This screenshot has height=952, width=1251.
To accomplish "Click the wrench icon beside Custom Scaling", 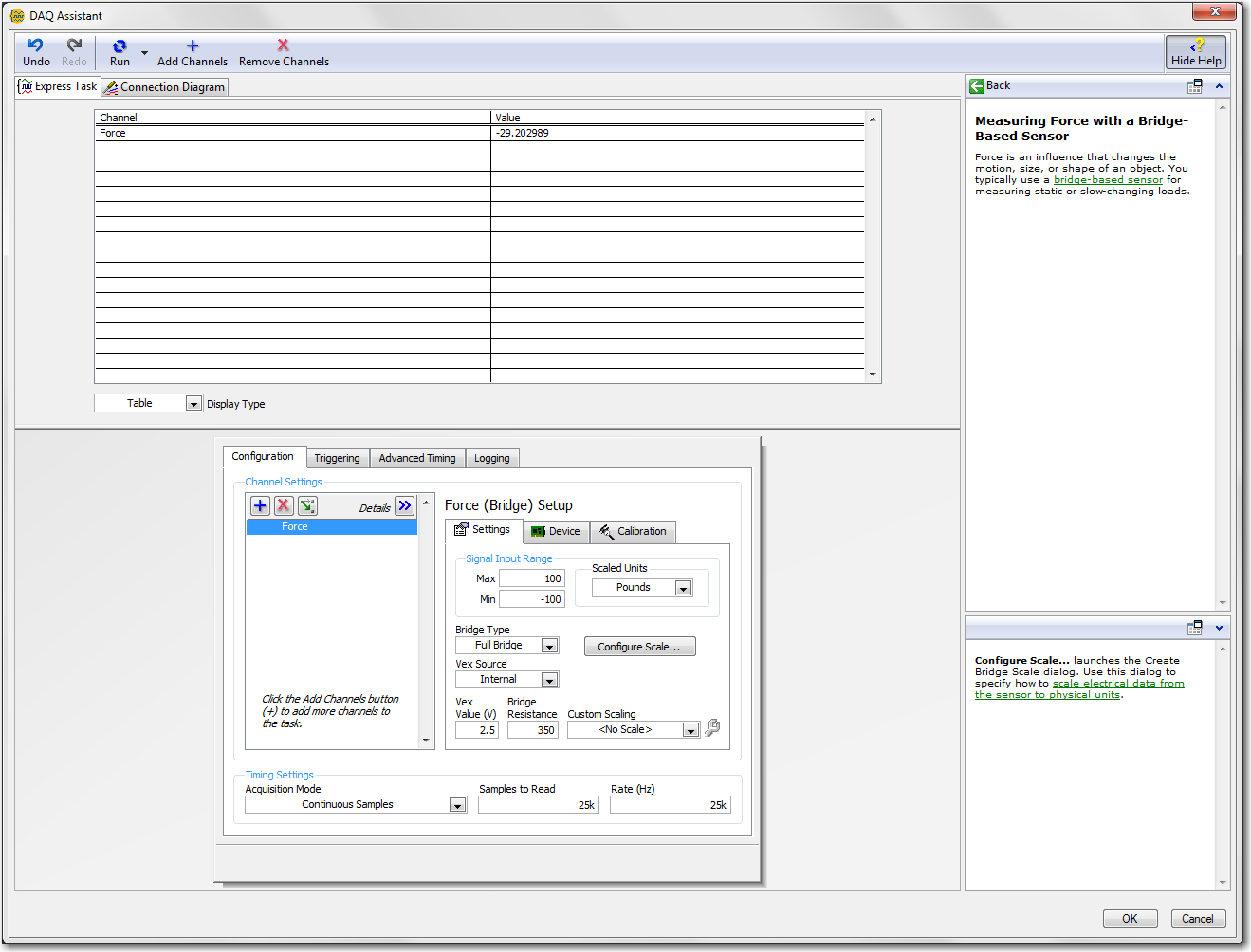I will [712, 728].
